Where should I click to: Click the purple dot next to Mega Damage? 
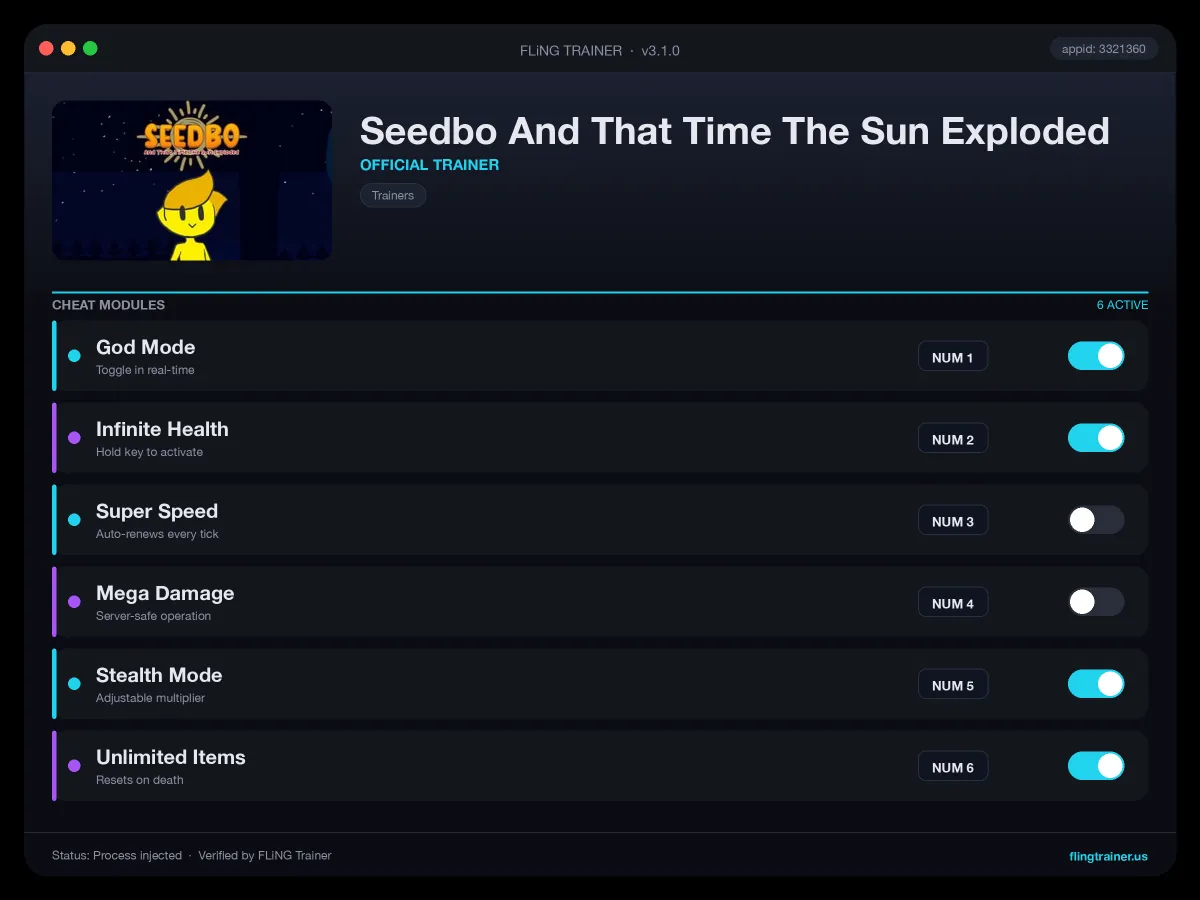[74, 602]
